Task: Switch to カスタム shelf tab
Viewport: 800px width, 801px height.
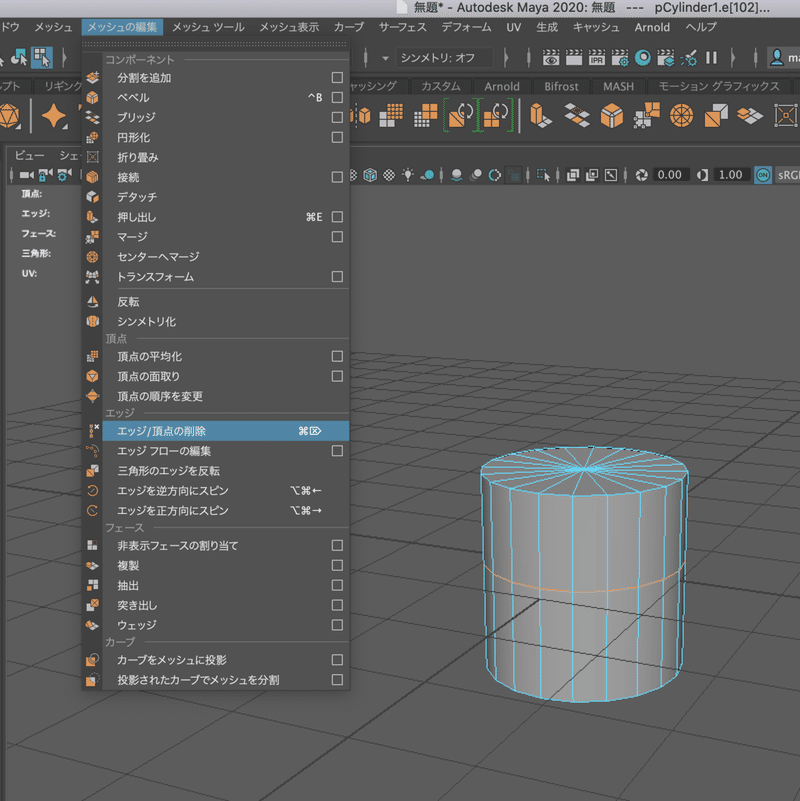Action: click(x=440, y=86)
